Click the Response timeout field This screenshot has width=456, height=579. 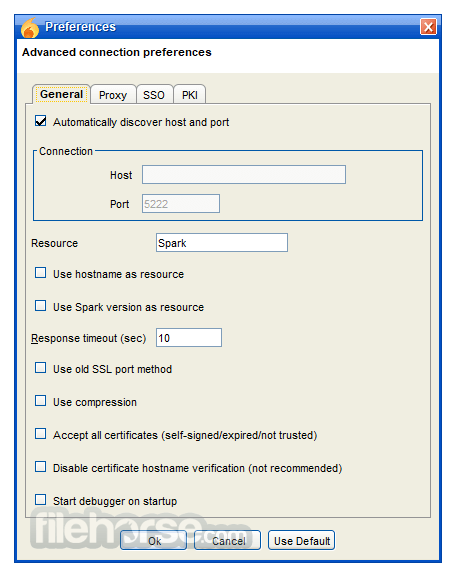tap(189, 338)
